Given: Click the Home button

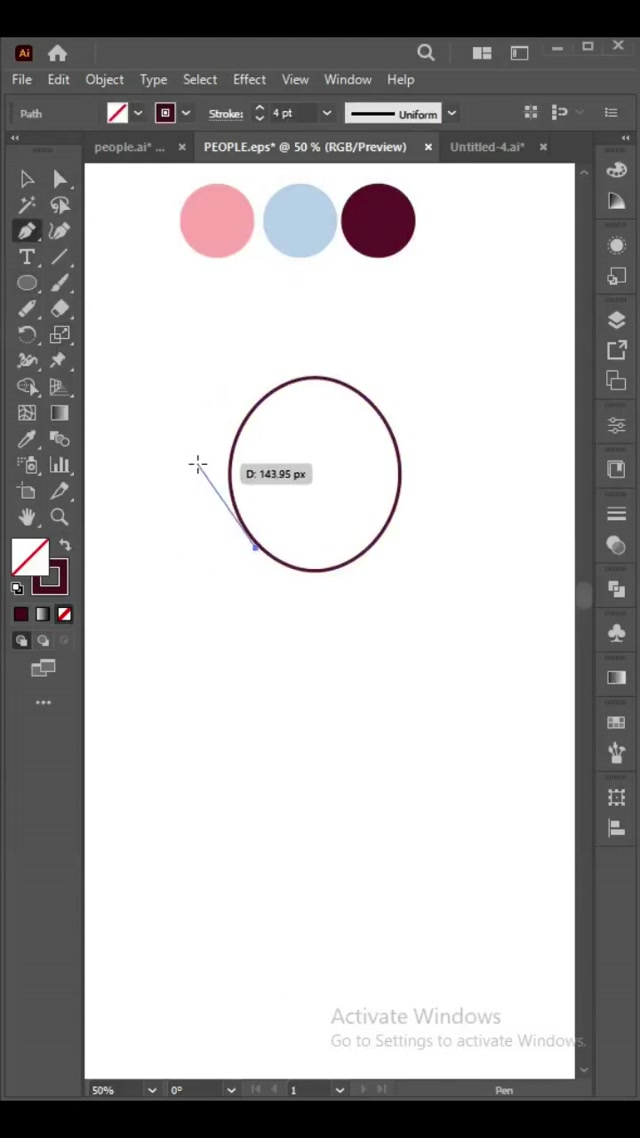Looking at the screenshot, I should [57, 53].
